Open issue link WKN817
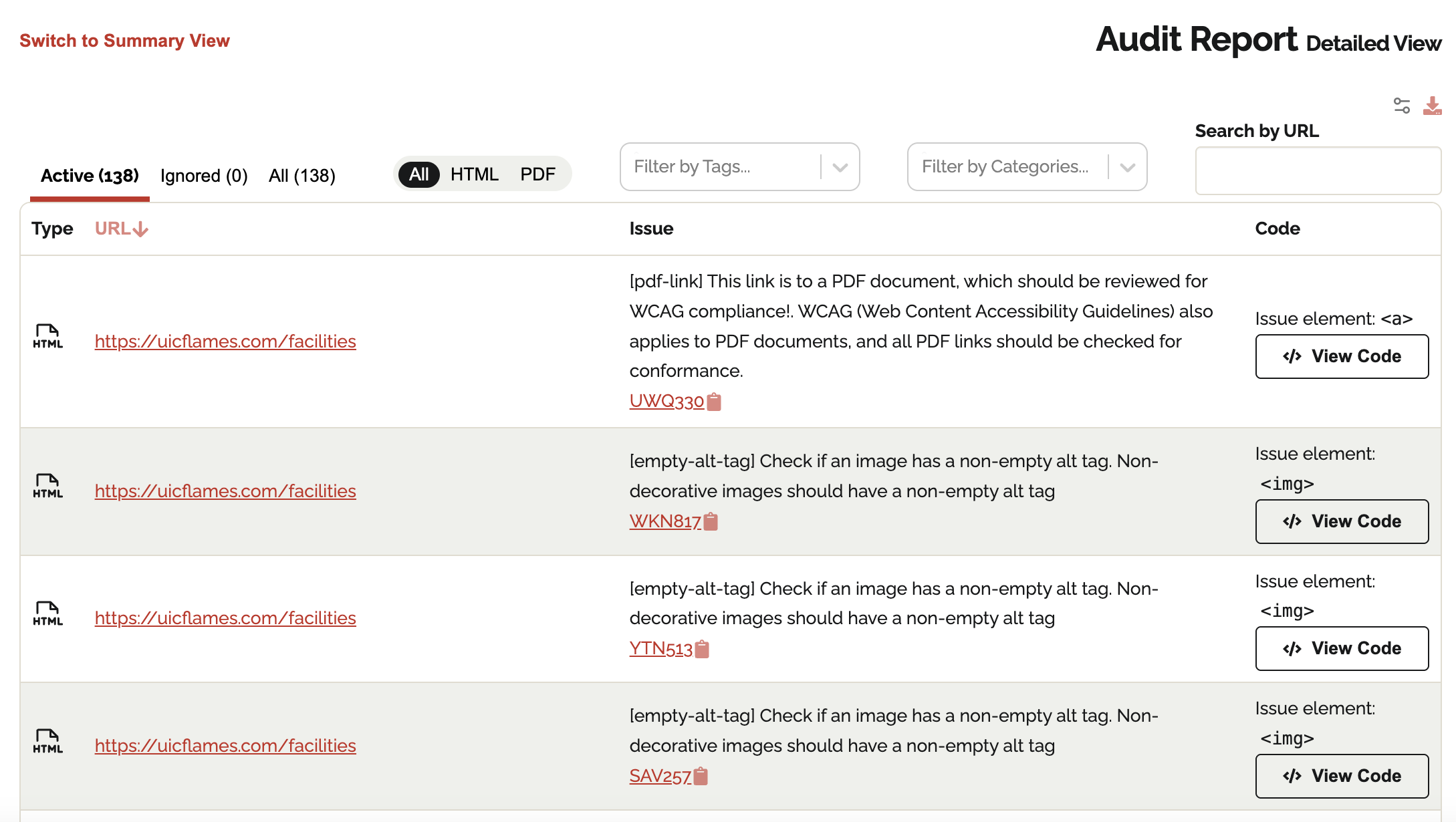Viewport: 1456px width, 822px height. coord(665,521)
